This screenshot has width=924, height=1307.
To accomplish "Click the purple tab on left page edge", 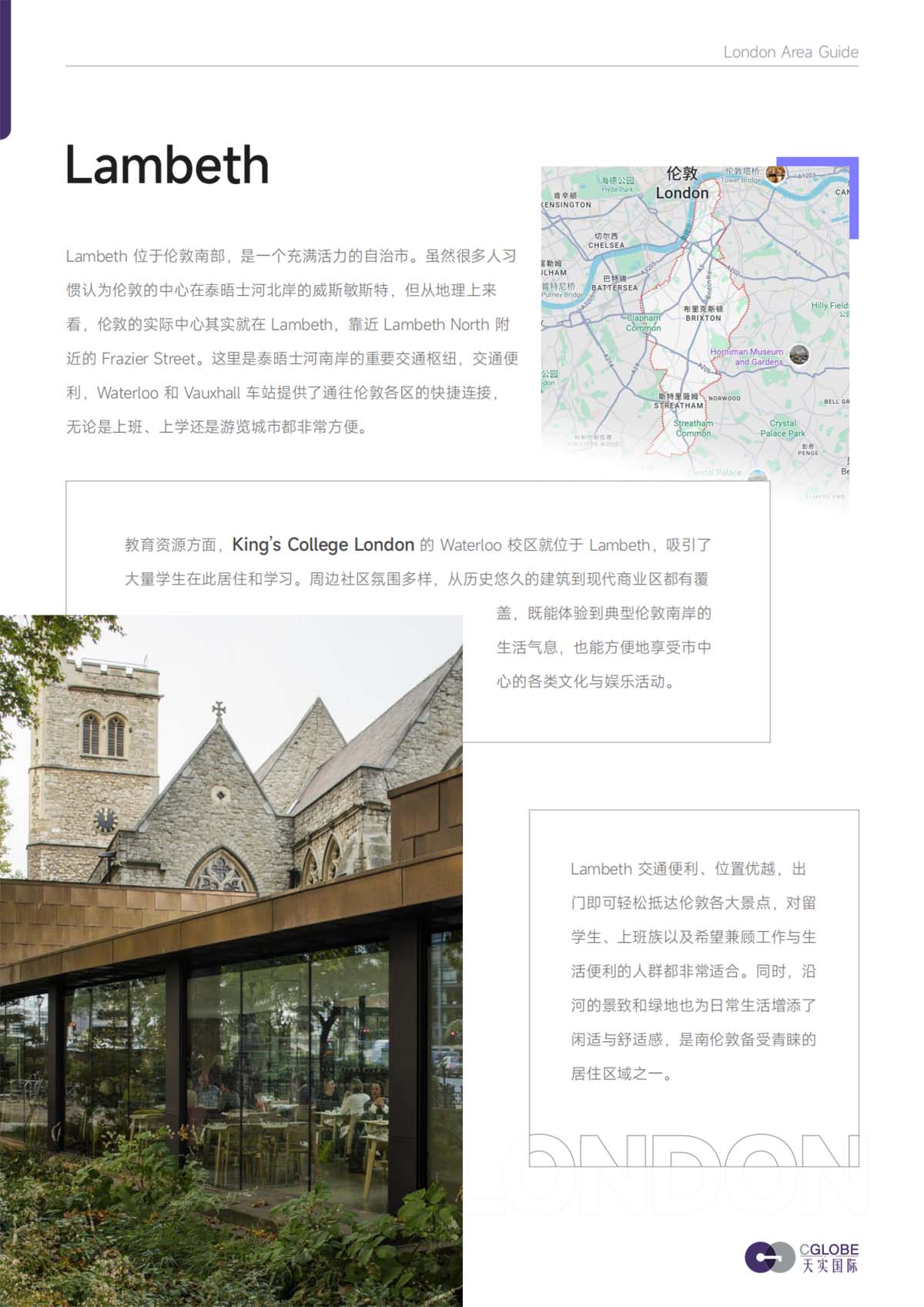I will click(x=5, y=69).
